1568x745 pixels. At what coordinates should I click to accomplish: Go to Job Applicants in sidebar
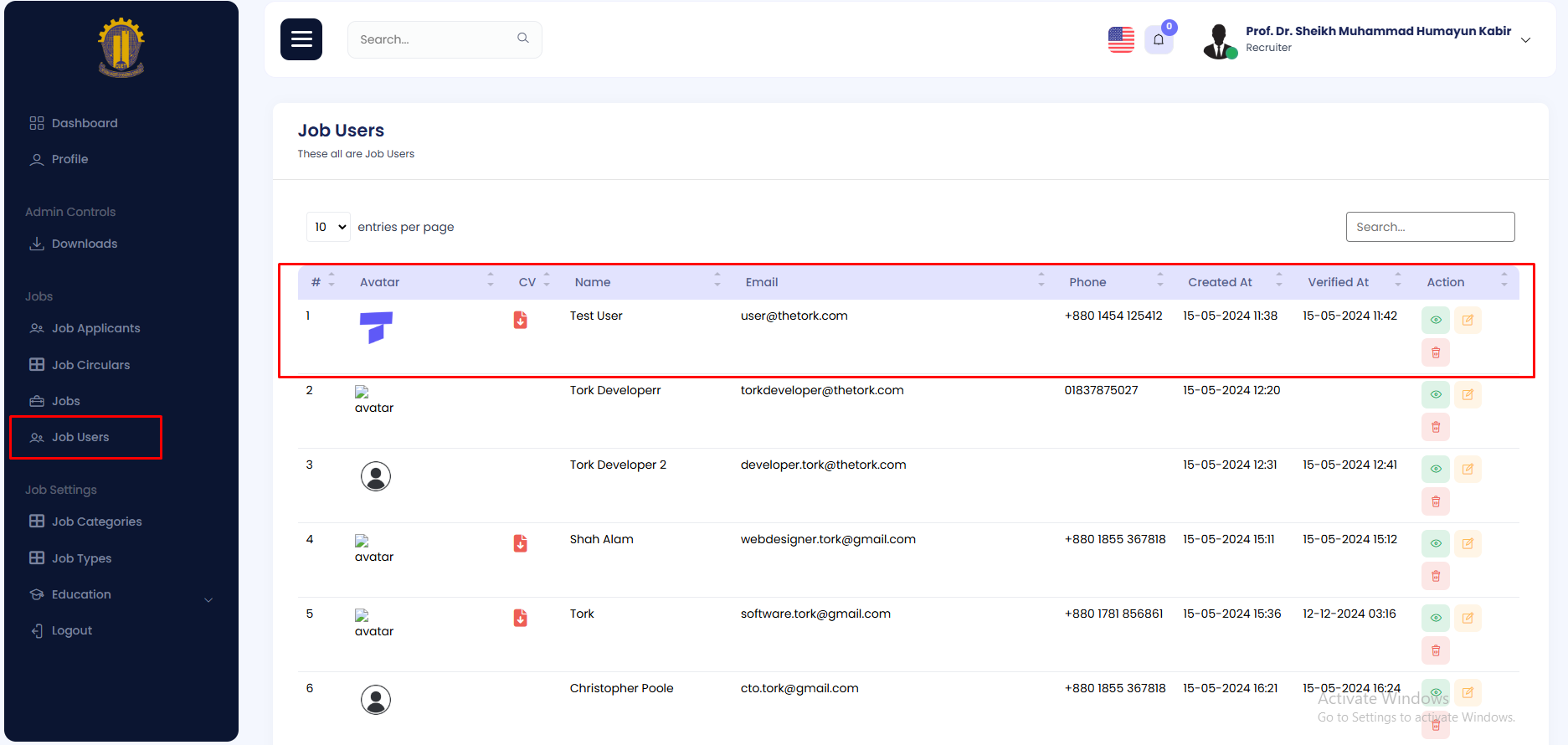95,328
